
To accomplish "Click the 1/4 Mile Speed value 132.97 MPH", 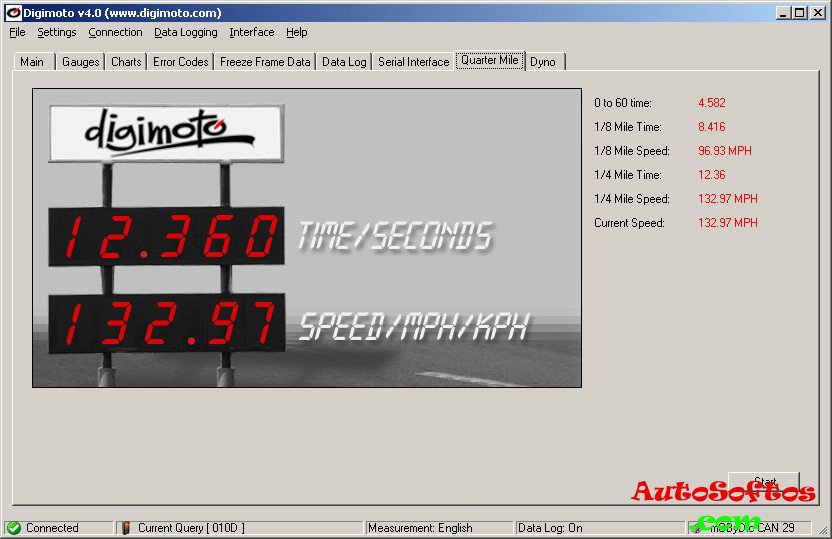I will 727,199.
